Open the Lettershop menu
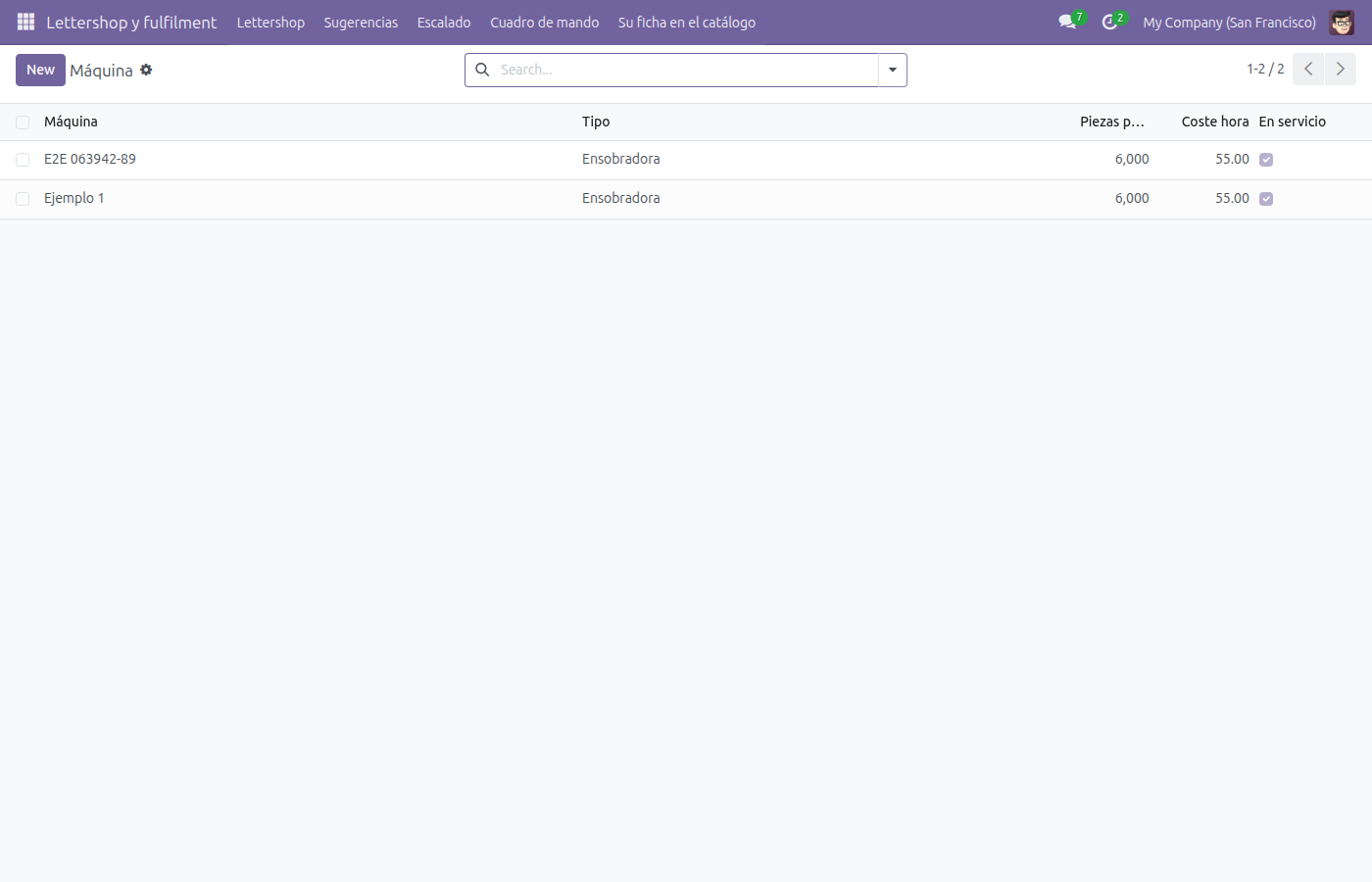This screenshot has height=882, width=1372. (270, 22)
